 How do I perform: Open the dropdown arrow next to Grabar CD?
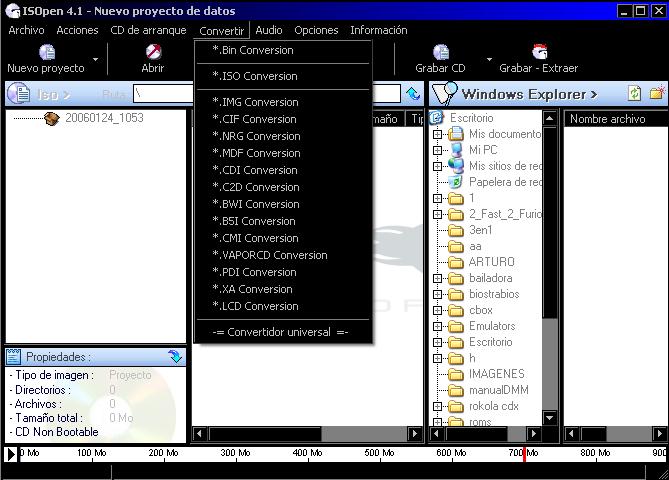point(489,59)
